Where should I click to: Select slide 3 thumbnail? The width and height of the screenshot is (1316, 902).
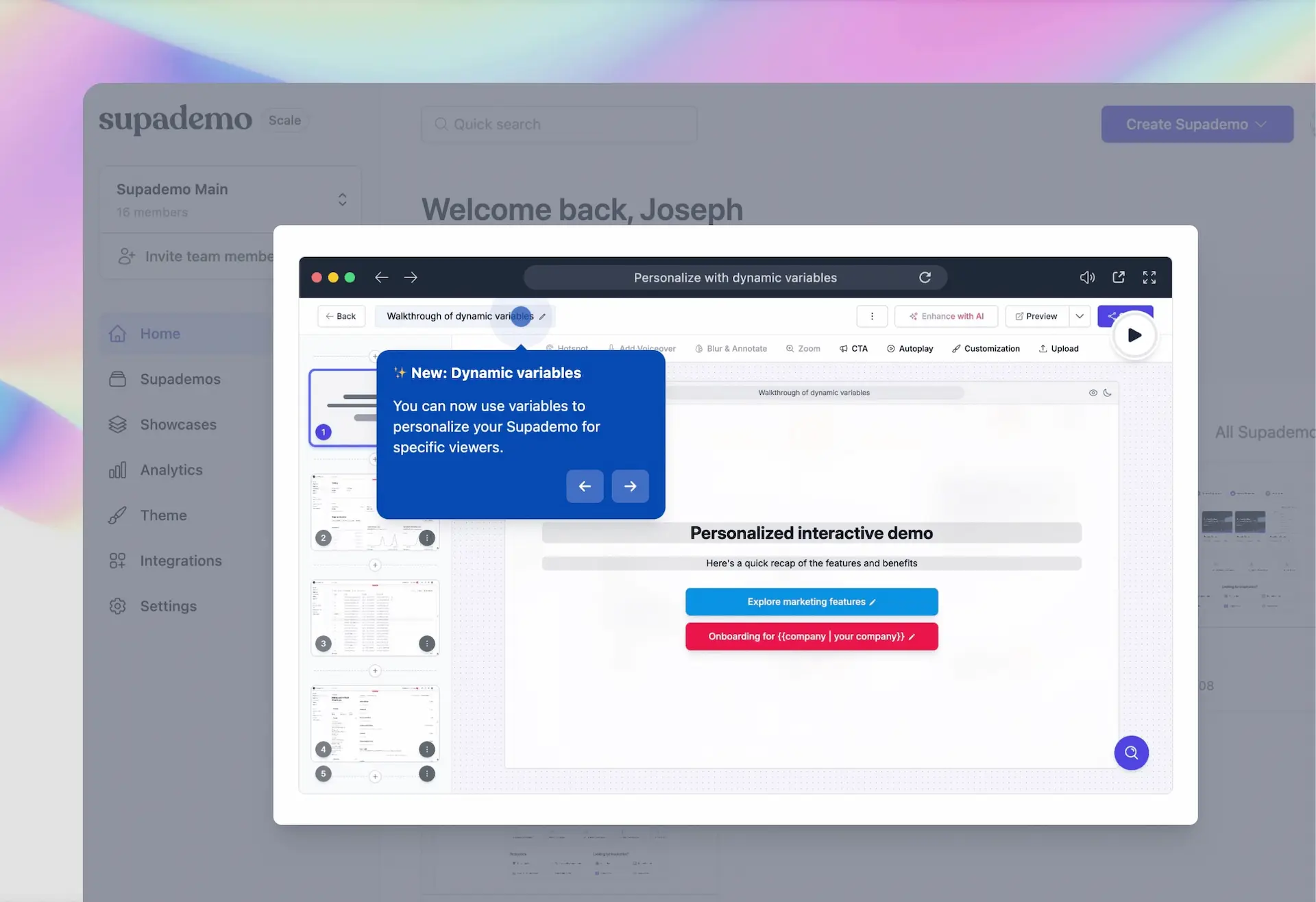(x=374, y=617)
